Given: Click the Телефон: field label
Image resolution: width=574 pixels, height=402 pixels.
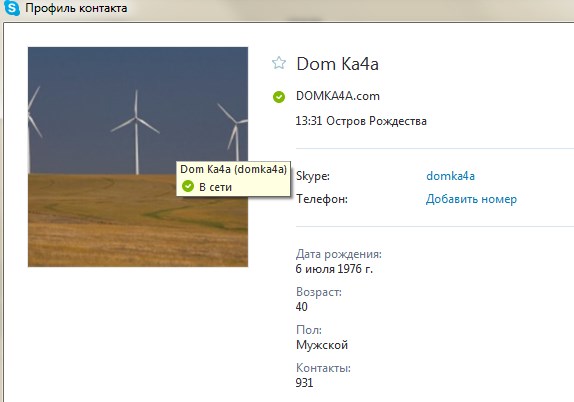Looking at the screenshot, I should 322,199.
